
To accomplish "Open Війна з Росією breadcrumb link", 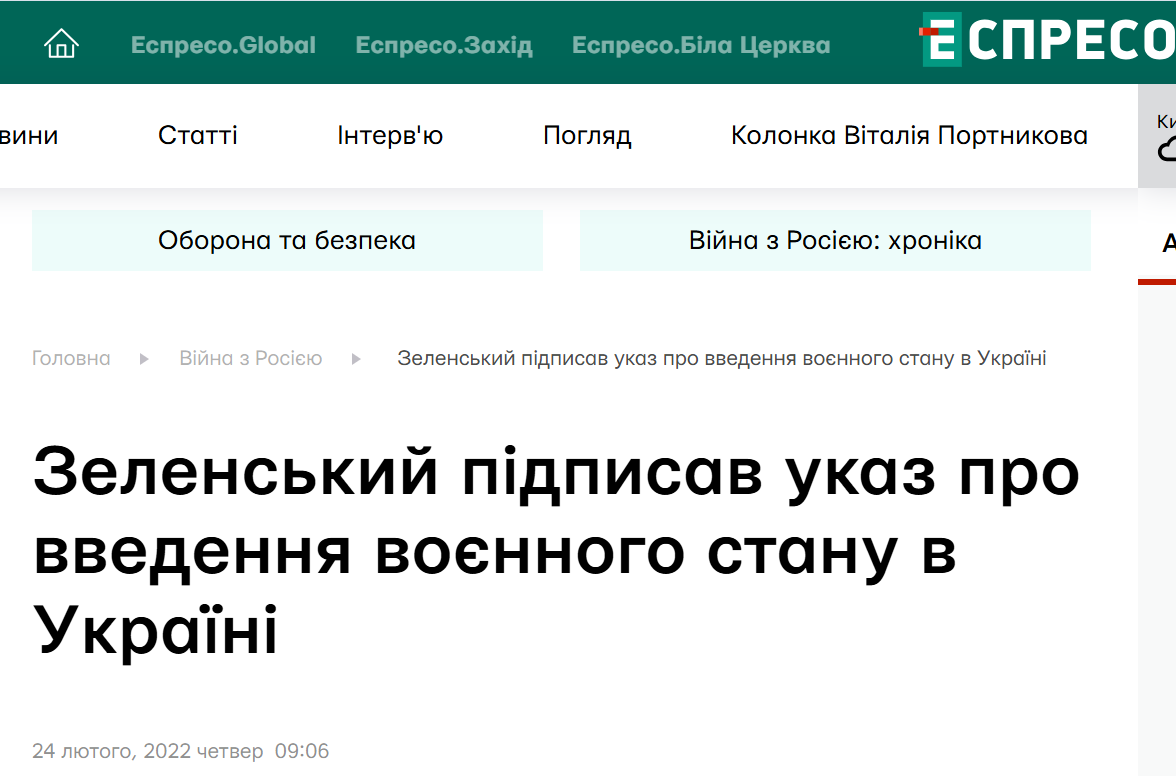I will pyautogui.click(x=250, y=358).
